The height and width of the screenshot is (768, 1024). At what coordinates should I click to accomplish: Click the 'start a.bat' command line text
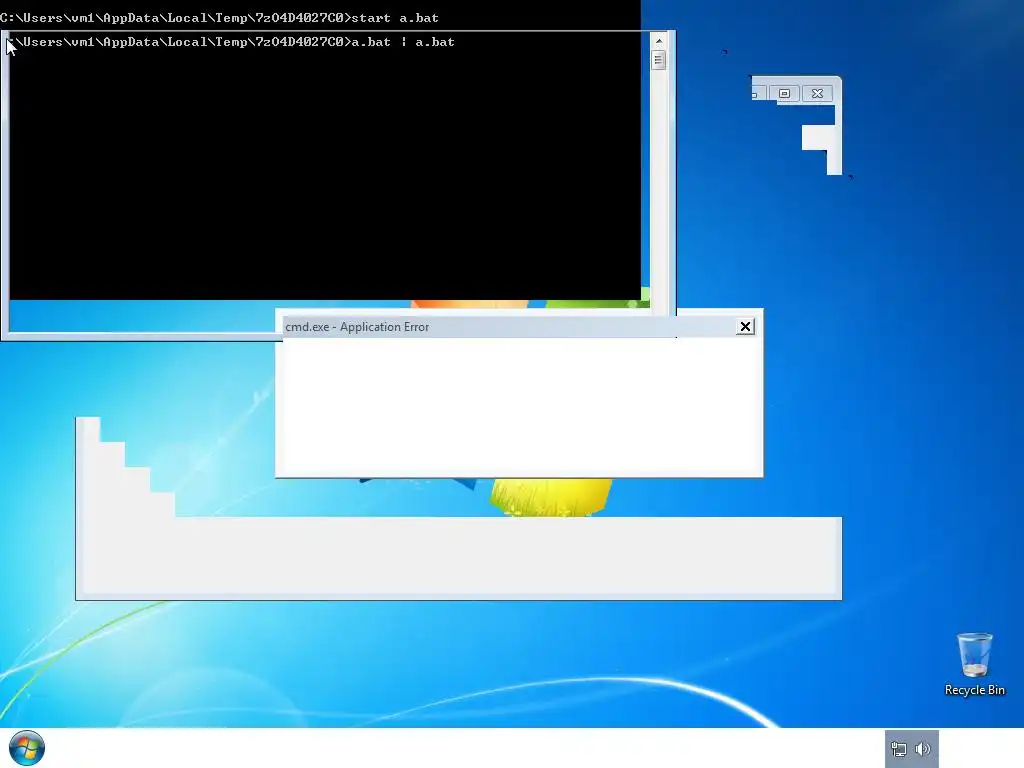tap(395, 18)
